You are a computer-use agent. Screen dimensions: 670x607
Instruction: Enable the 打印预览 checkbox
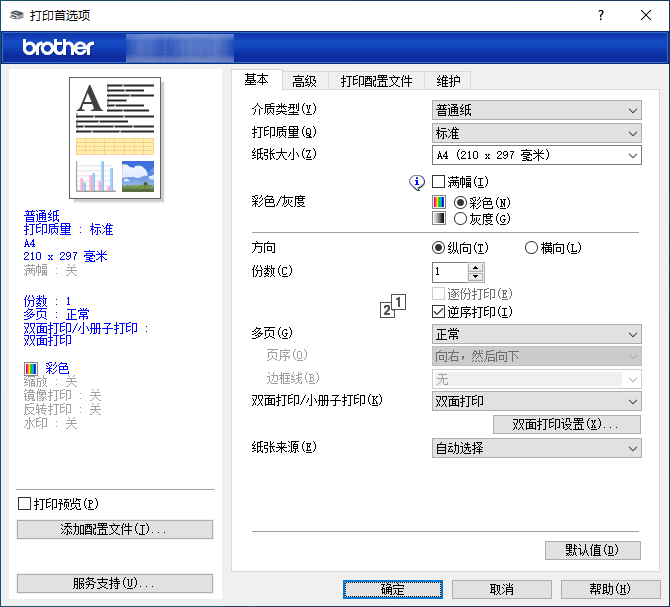(24, 504)
